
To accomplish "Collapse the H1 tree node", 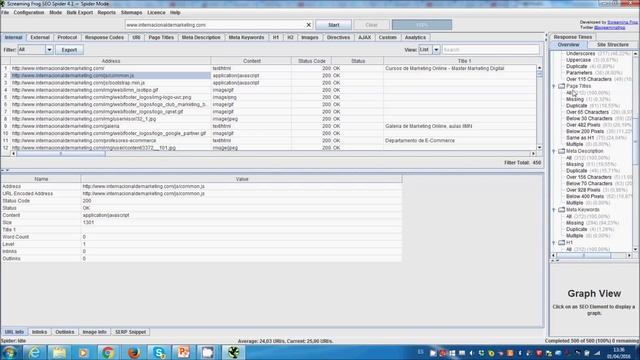I will click(x=554, y=243).
